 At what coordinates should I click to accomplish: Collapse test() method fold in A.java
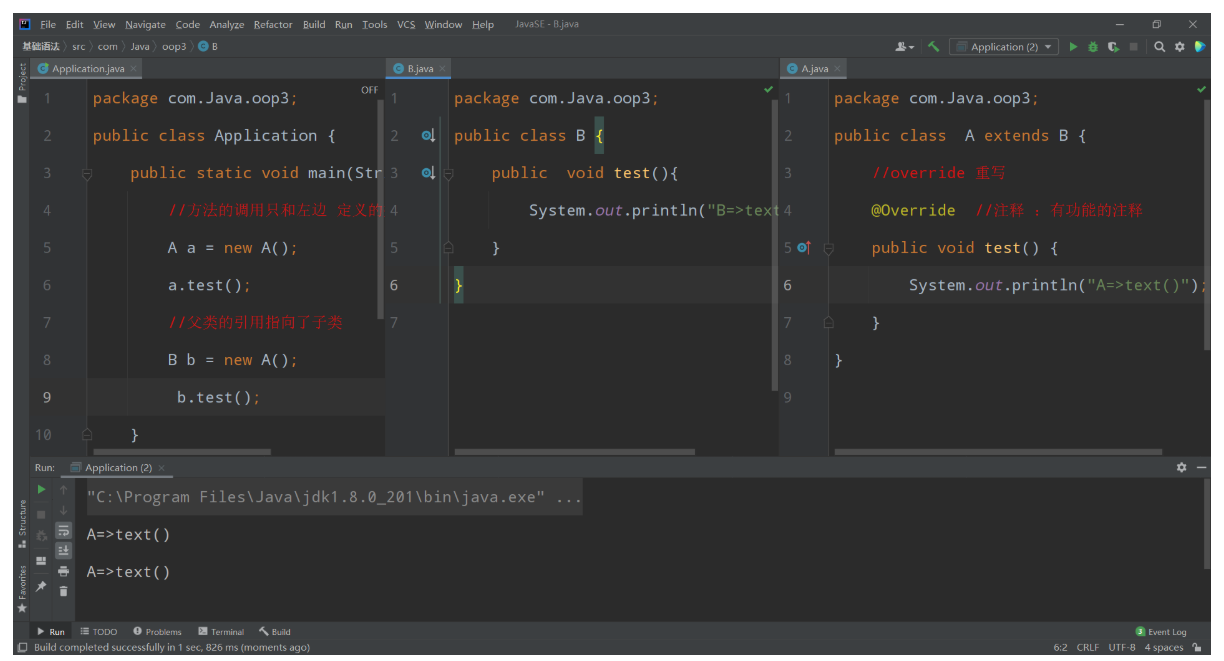tap(828, 249)
